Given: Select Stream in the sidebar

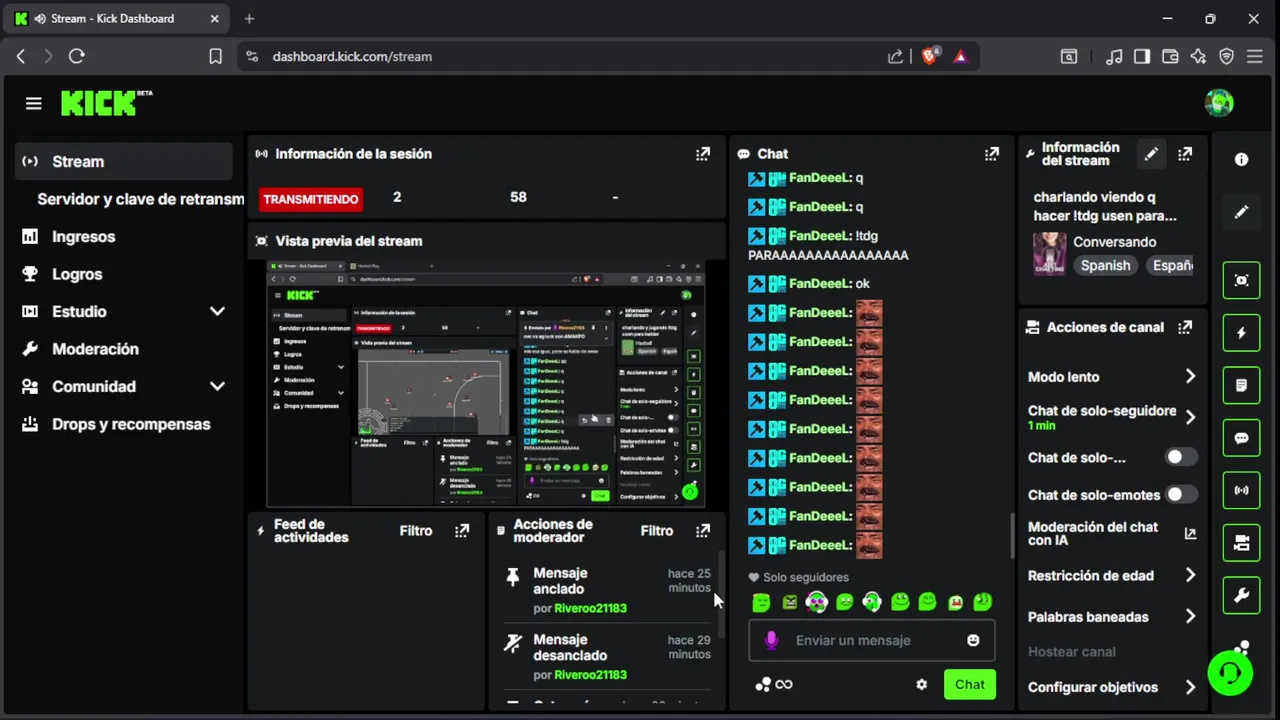Looking at the screenshot, I should [x=125, y=162].
